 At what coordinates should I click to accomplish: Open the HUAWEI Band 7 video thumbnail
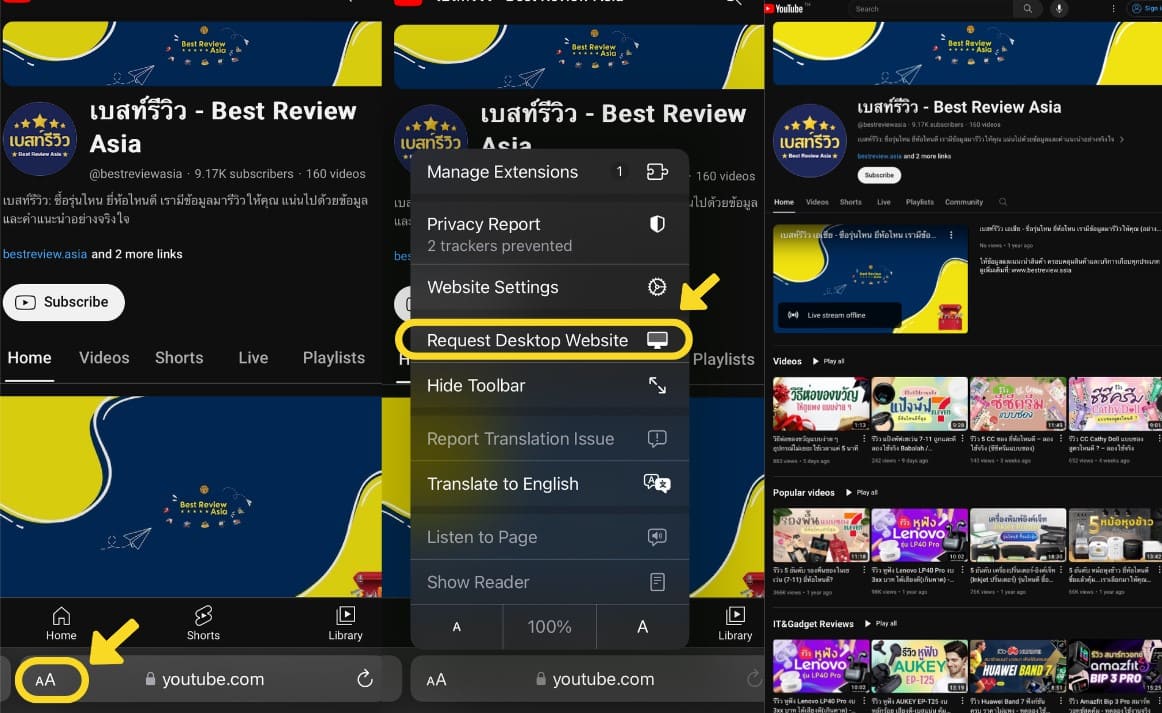click(1017, 667)
